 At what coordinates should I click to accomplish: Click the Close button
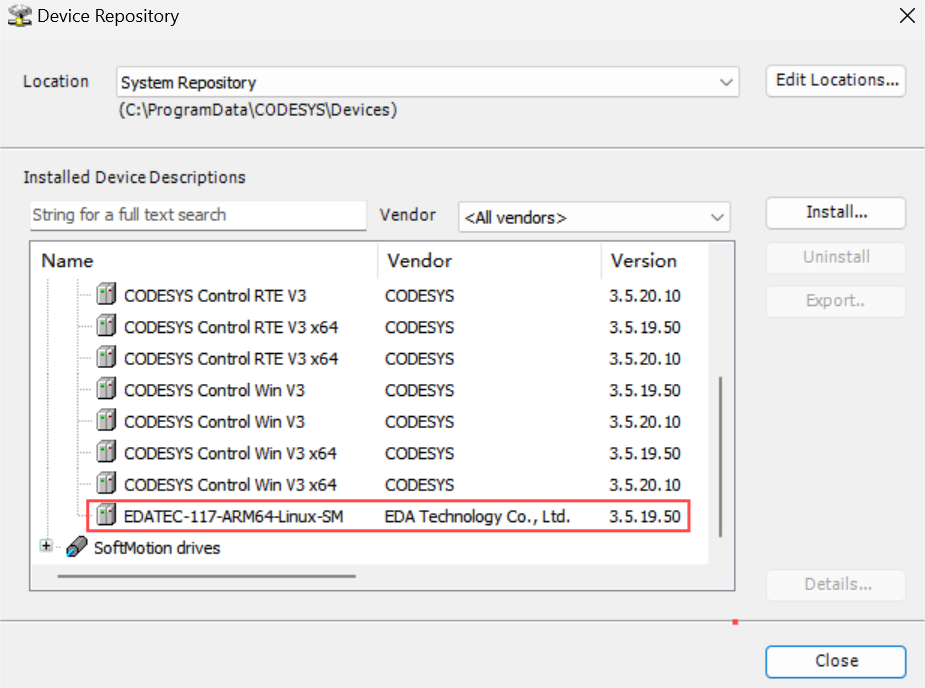tap(836, 661)
